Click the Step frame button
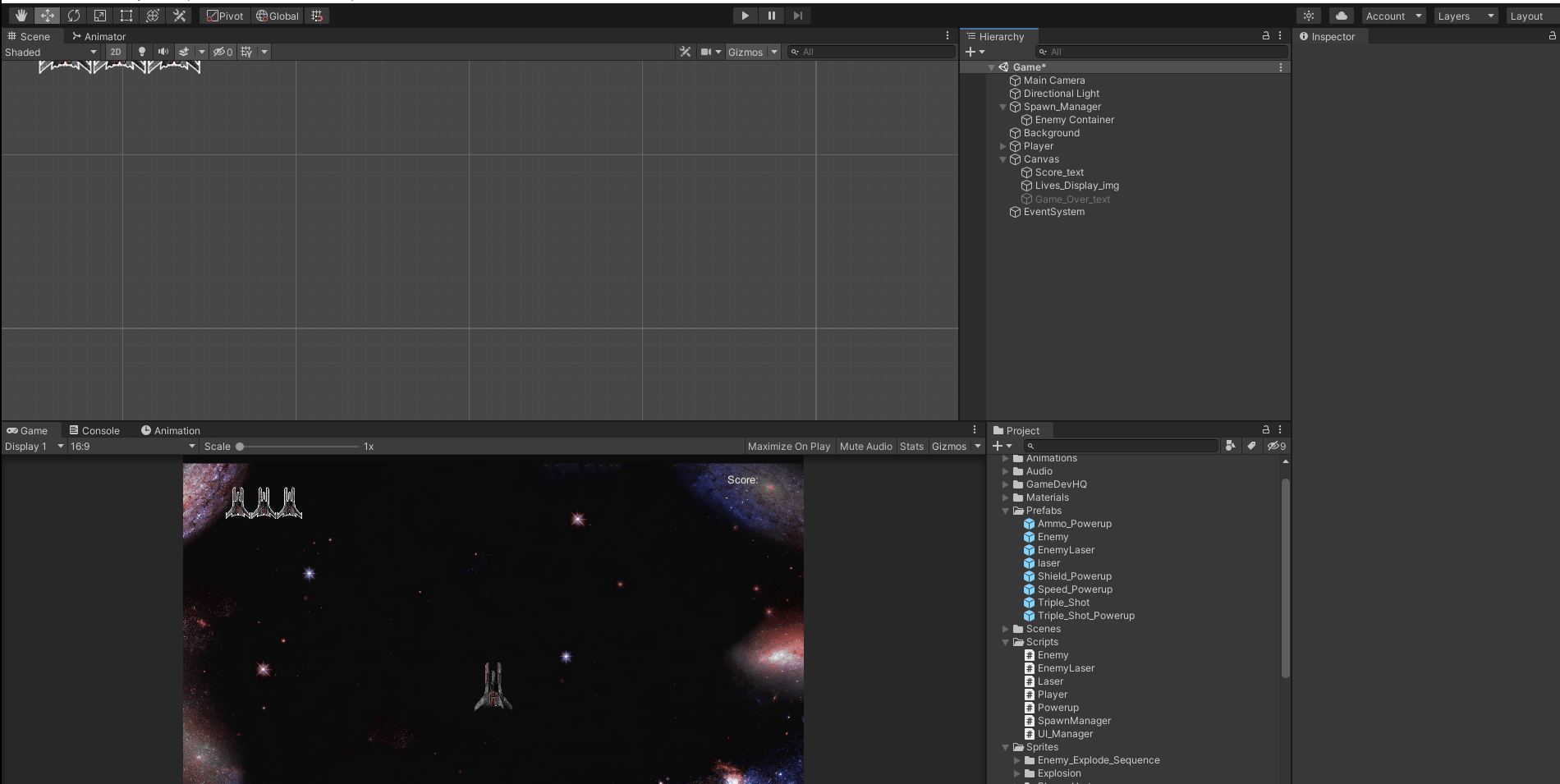The width and height of the screenshot is (1560, 784). [x=797, y=16]
